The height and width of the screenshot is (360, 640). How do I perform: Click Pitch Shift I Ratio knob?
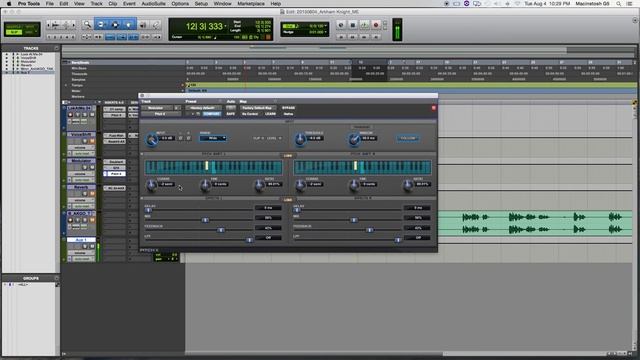tap(259, 185)
